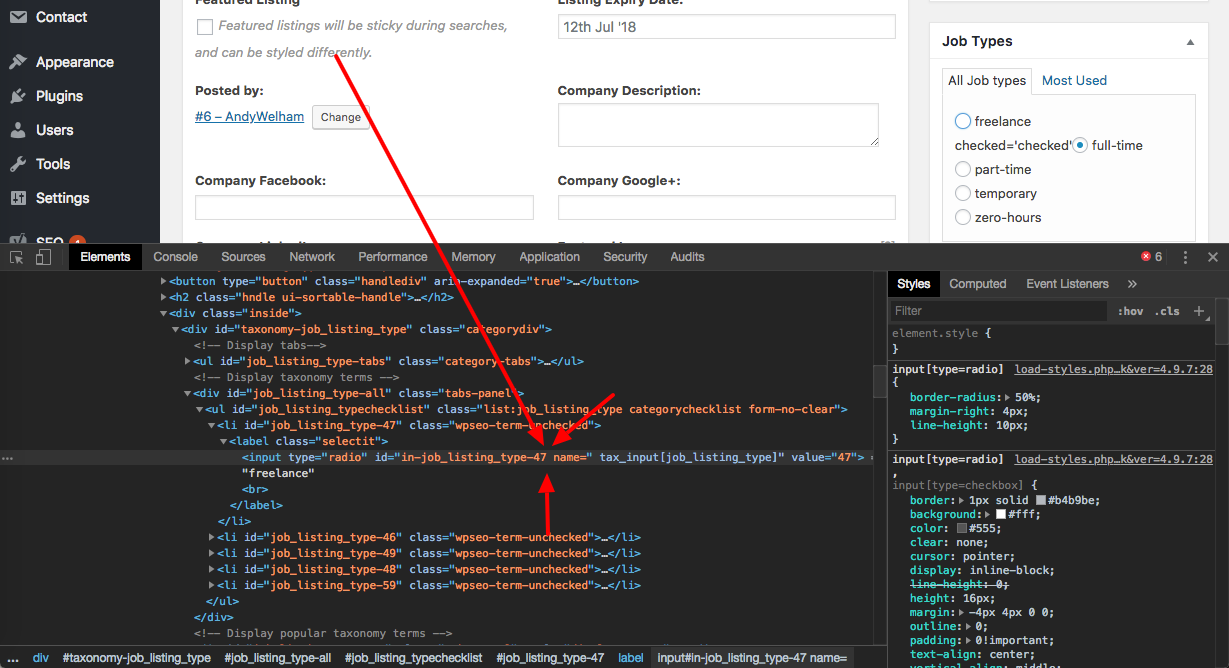Focus the Company Google+ input

point(726,207)
